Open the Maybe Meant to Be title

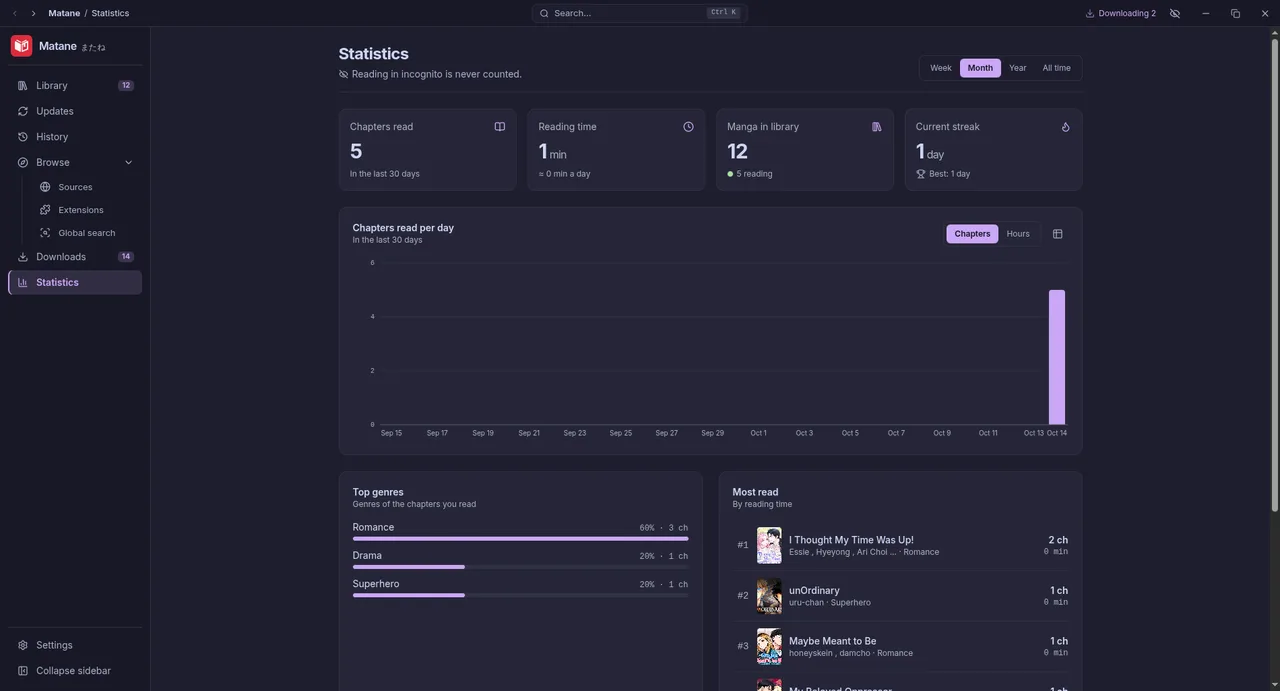click(832, 641)
